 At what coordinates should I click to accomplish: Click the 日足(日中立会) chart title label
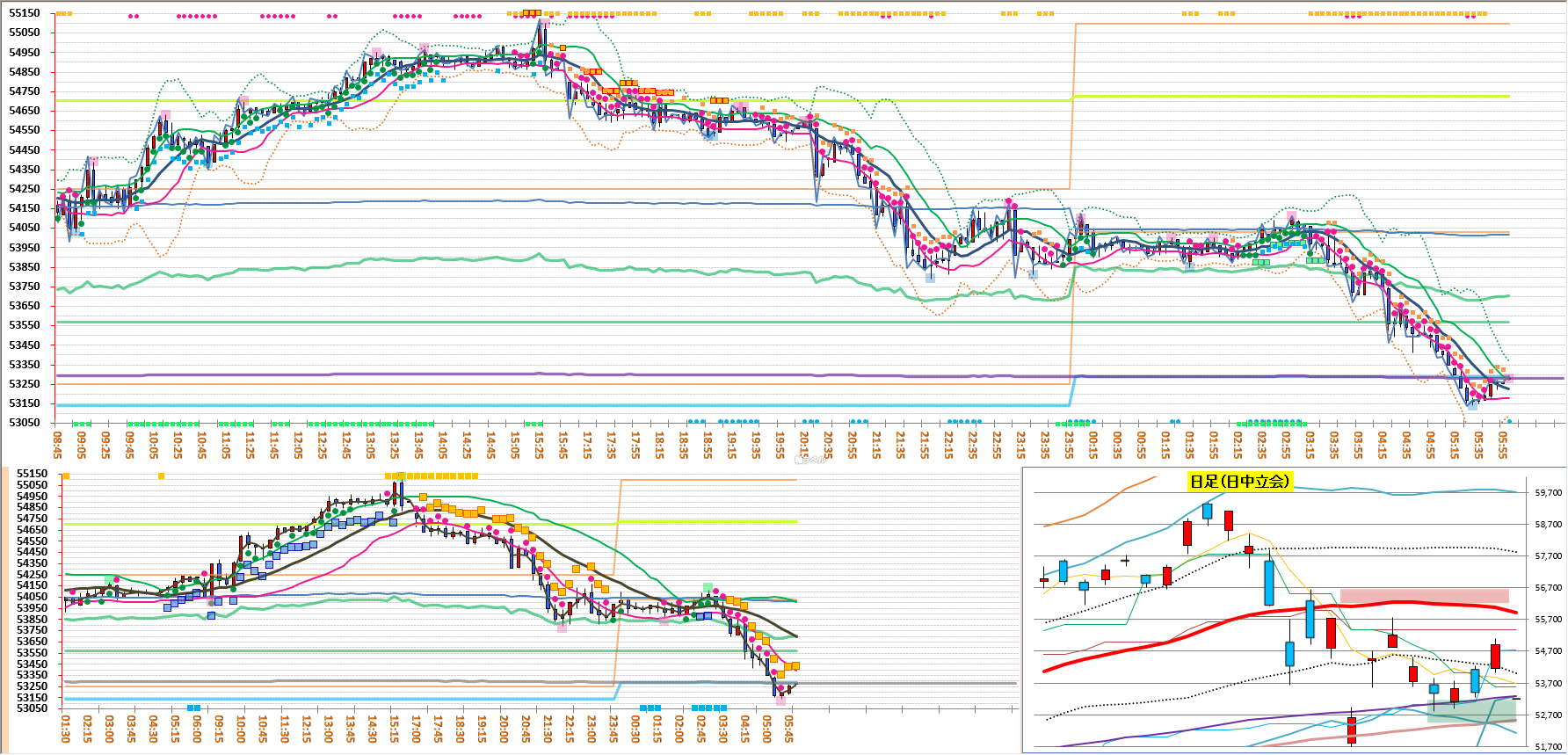[1239, 481]
